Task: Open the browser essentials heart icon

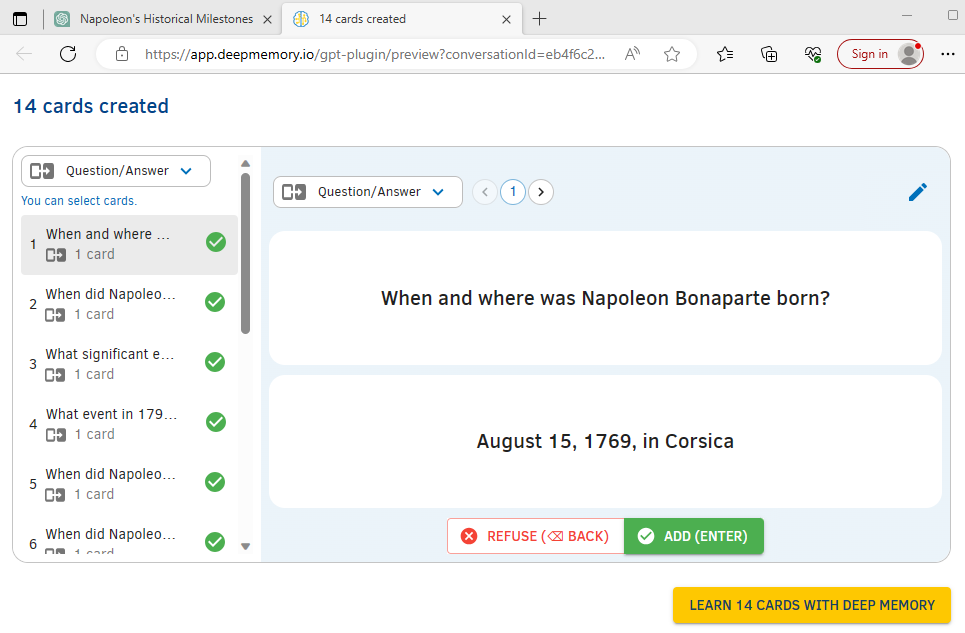Action: 813,54
